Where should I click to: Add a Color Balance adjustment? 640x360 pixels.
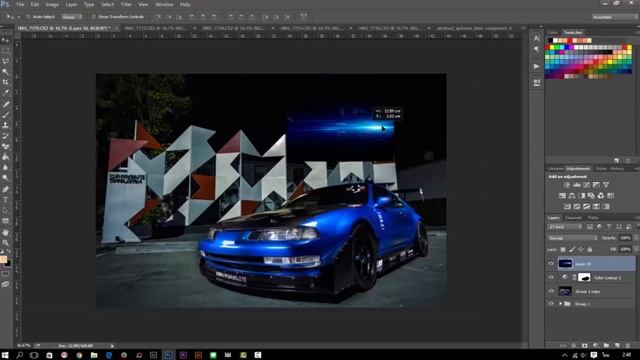tap(572, 196)
